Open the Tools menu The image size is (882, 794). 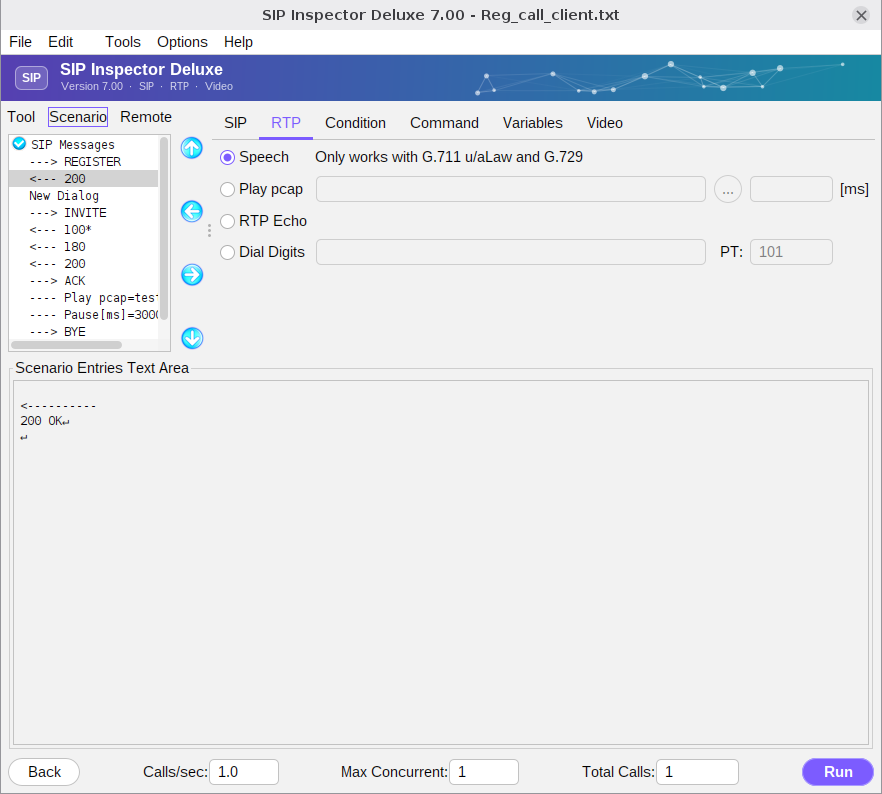(x=123, y=42)
